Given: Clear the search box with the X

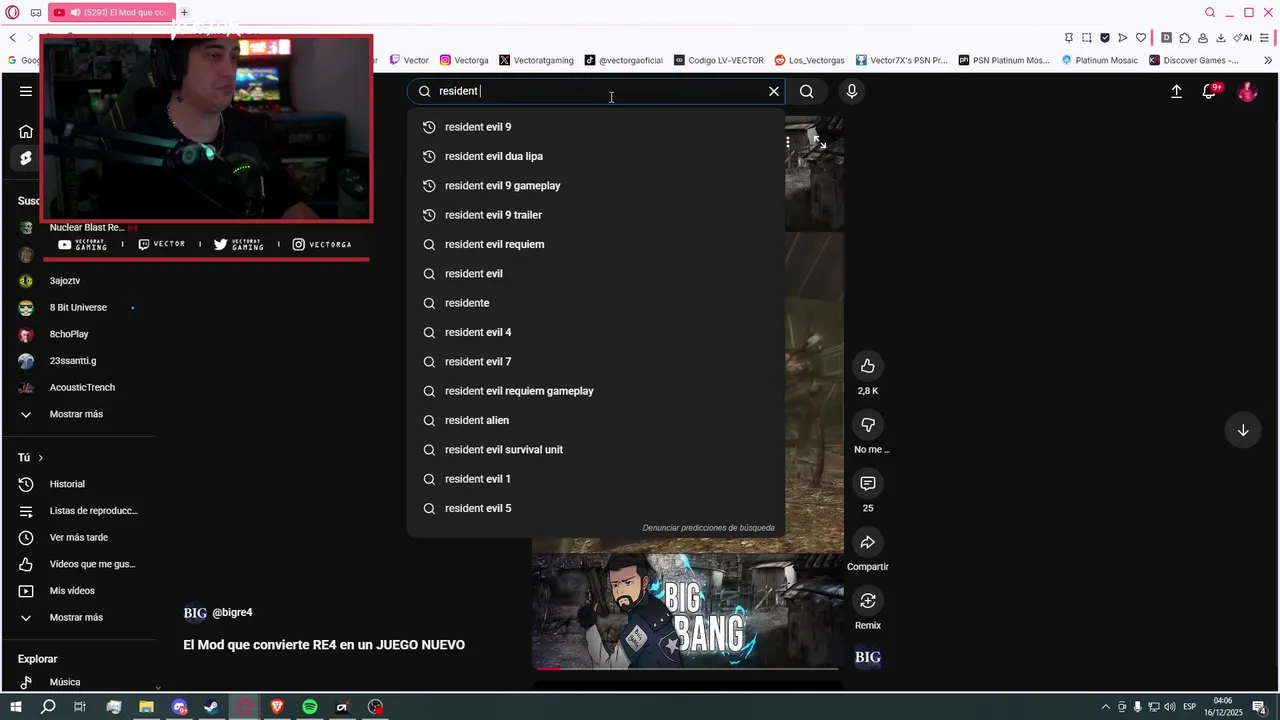Looking at the screenshot, I should coord(774,91).
